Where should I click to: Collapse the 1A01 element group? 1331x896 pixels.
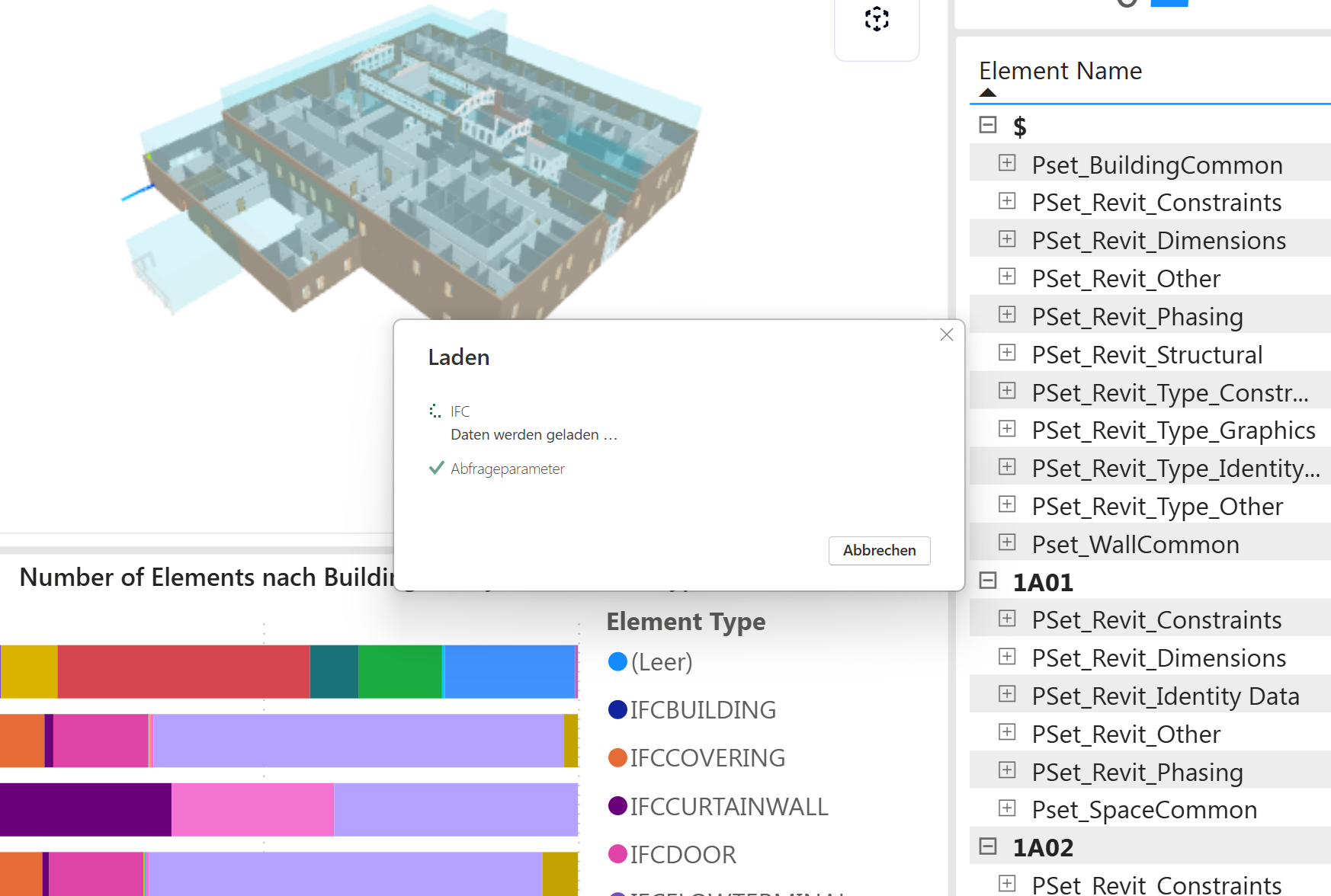(988, 581)
